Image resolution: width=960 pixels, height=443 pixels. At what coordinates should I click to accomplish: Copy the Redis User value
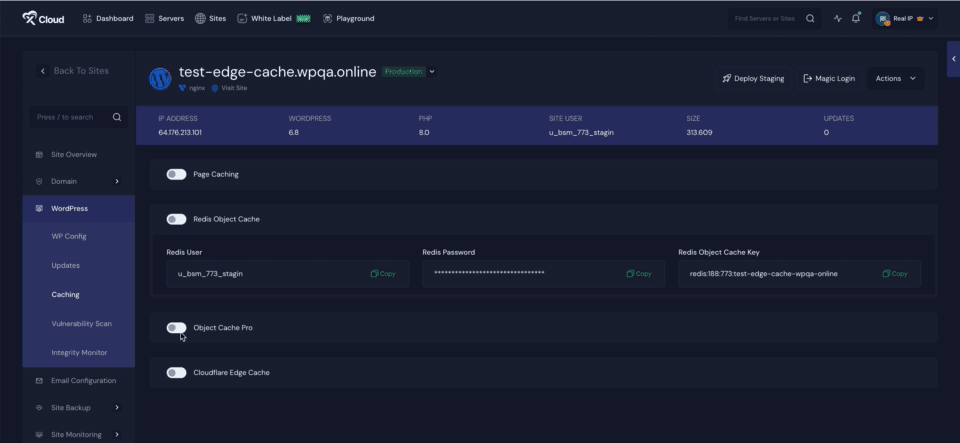(383, 273)
